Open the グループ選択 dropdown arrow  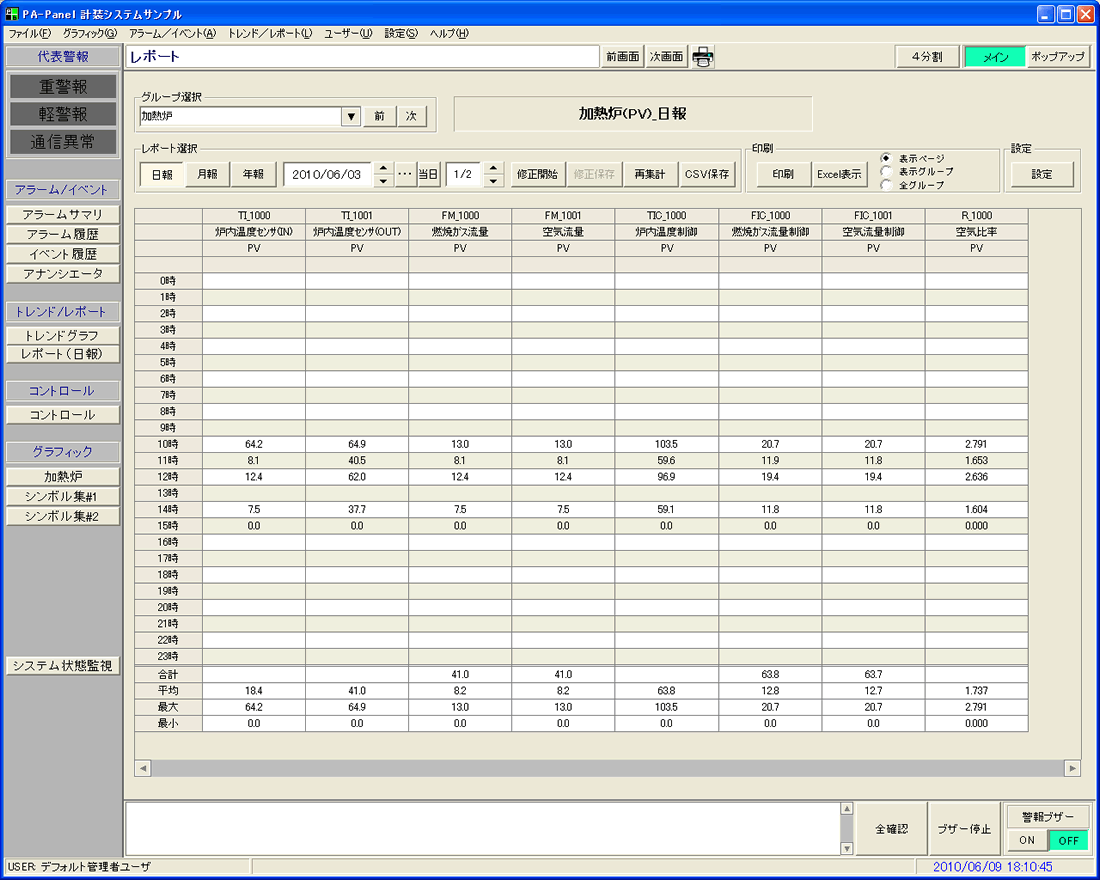click(351, 116)
